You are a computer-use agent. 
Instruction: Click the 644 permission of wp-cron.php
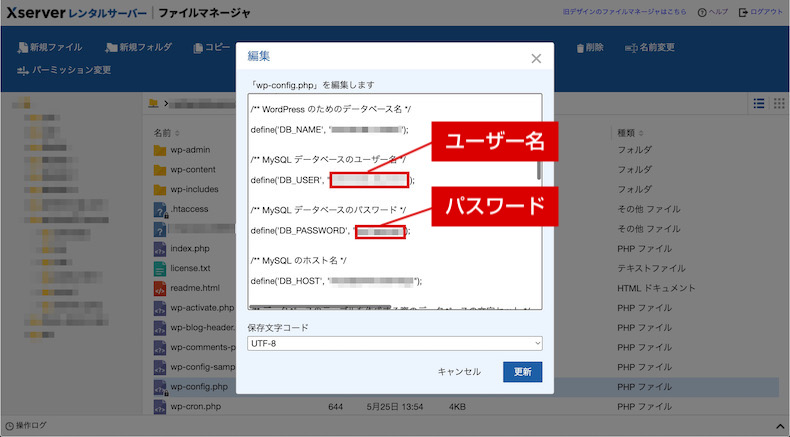(336, 407)
